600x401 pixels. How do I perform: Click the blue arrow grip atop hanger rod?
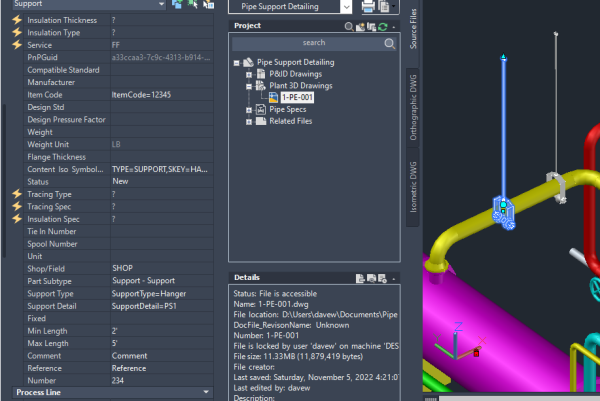[x=504, y=57]
